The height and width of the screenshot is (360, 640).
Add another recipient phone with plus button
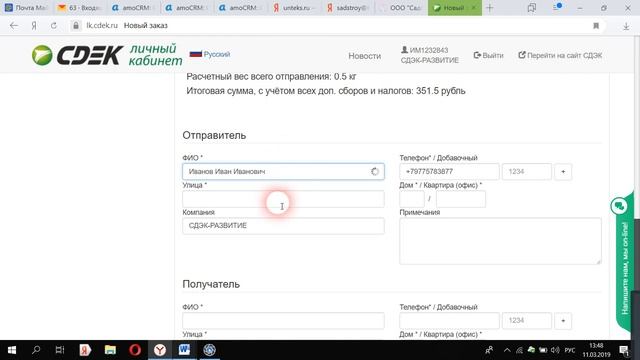(x=563, y=320)
